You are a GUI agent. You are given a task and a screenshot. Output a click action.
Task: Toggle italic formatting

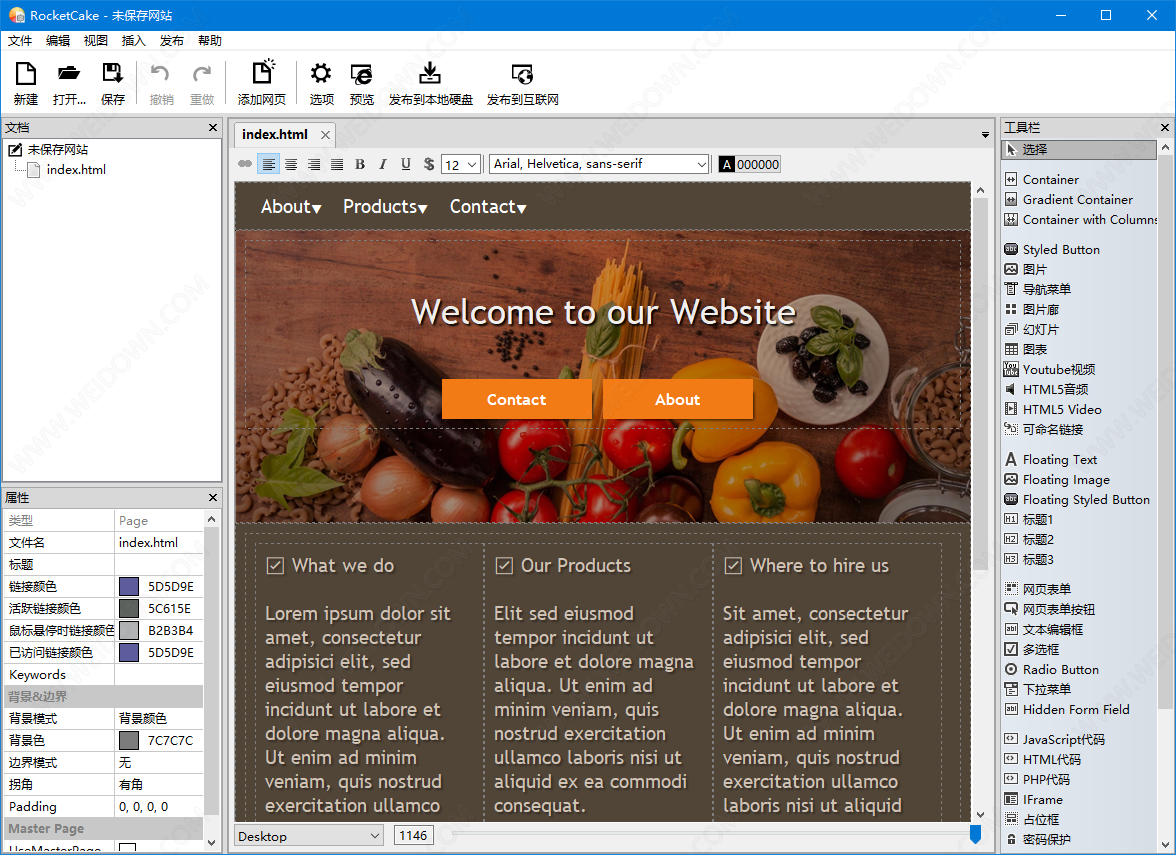point(382,164)
